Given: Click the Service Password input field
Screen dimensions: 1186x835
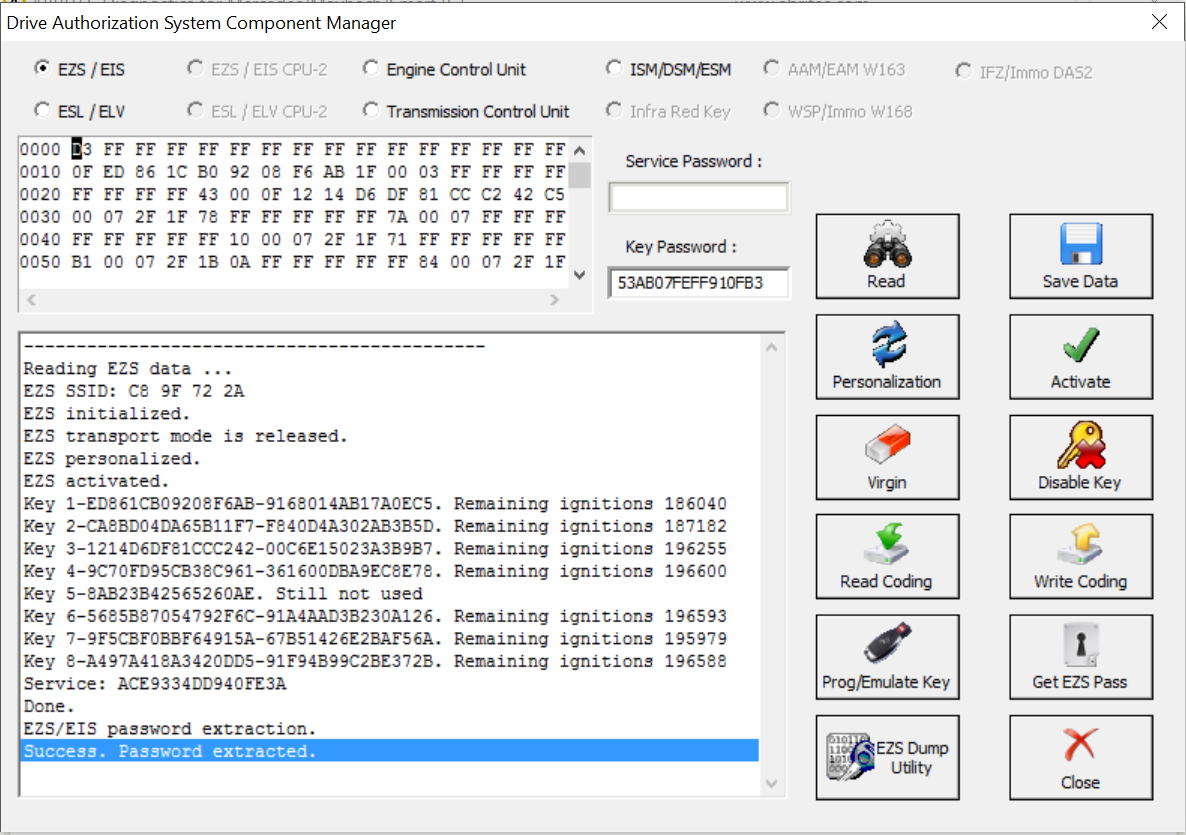Looking at the screenshot, I should point(698,198).
